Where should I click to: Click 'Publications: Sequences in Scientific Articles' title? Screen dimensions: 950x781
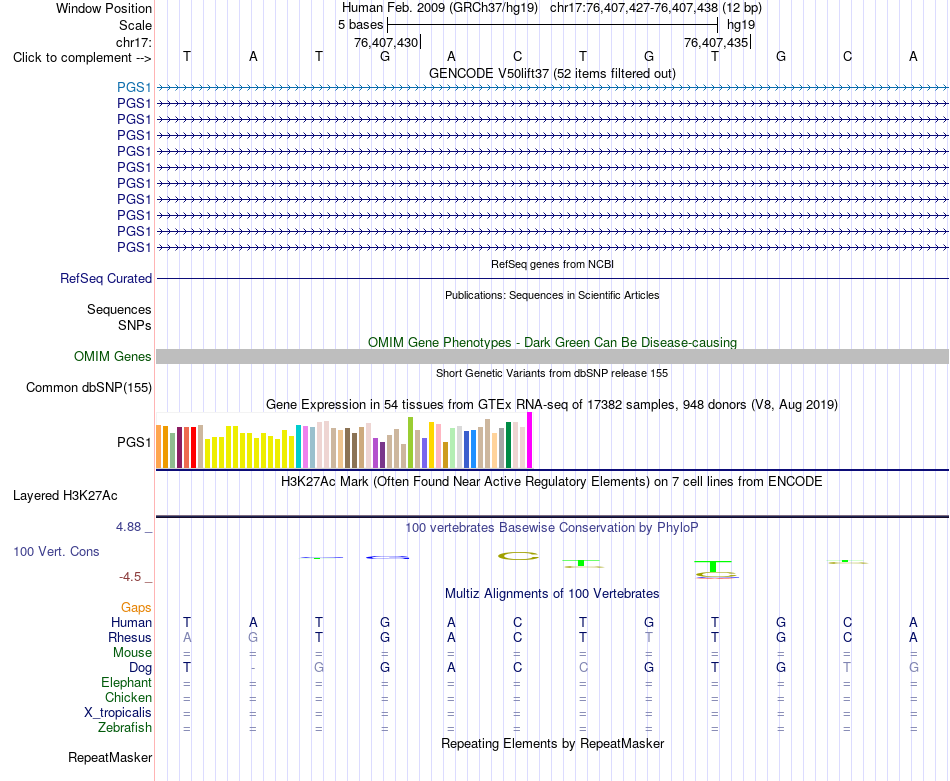552,295
